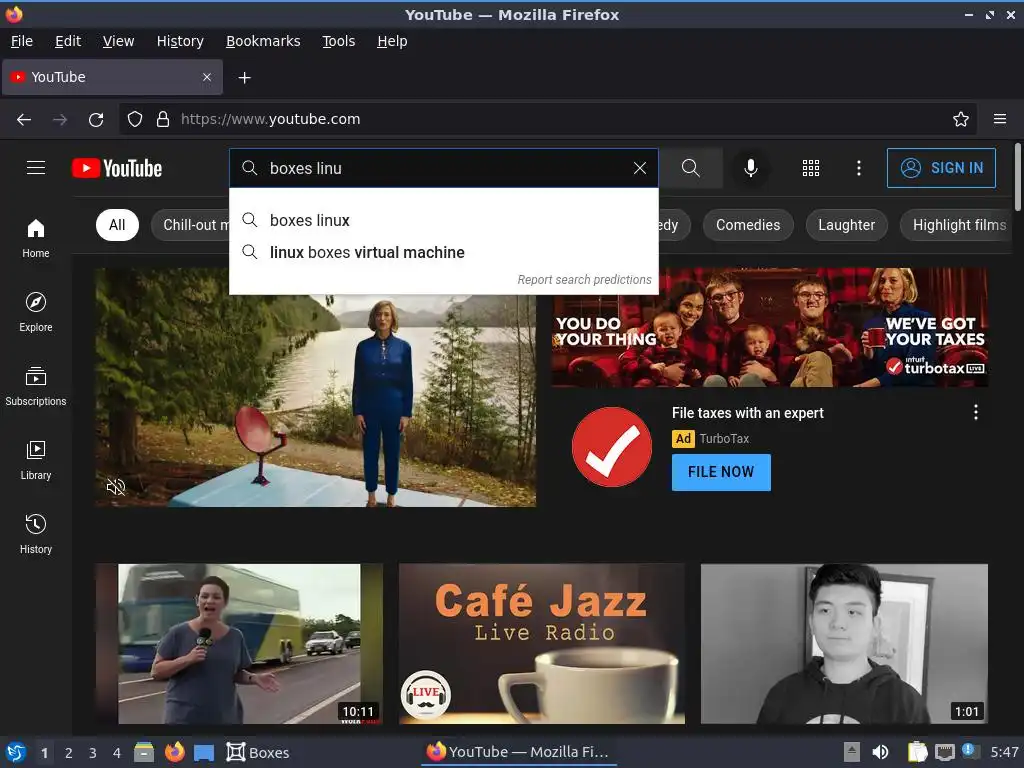Open the Tools menu
The image size is (1024, 768).
(x=338, y=41)
